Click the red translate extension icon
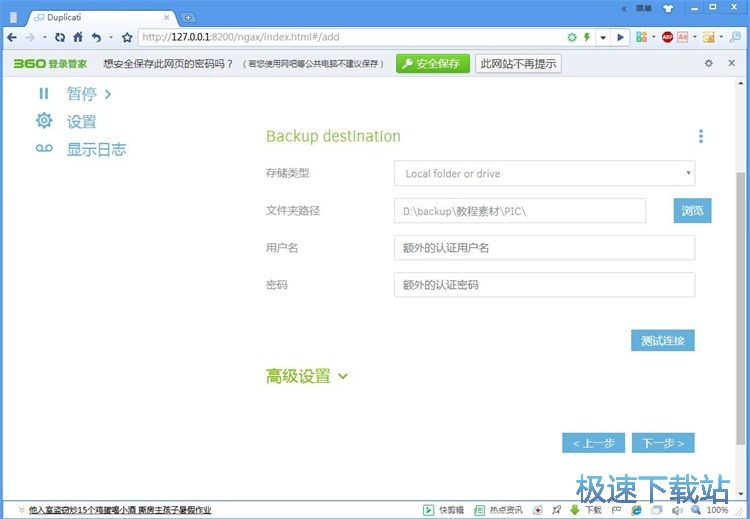The height and width of the screenshot is (519, 750). point(683,37)
